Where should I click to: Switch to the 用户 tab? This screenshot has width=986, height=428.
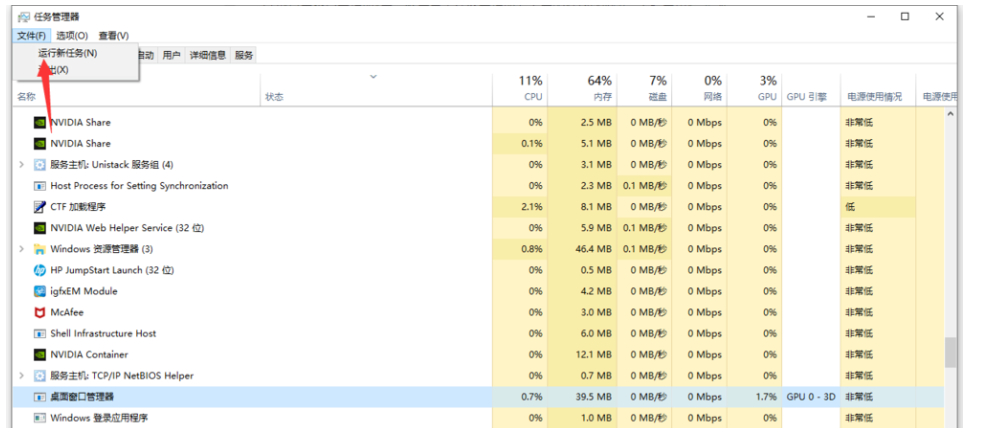pos(172,55)
